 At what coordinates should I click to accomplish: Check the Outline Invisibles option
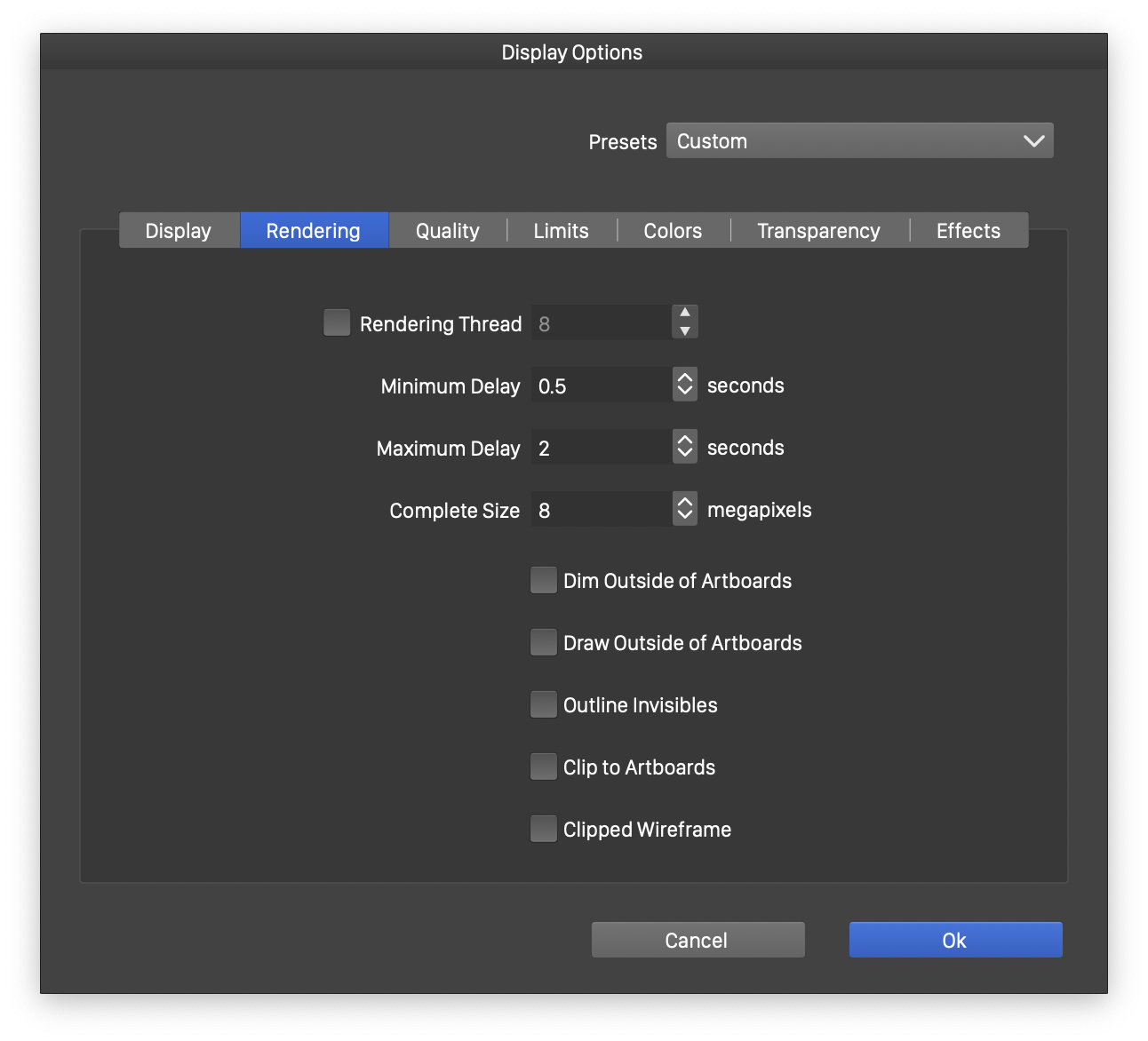(543, 704)
